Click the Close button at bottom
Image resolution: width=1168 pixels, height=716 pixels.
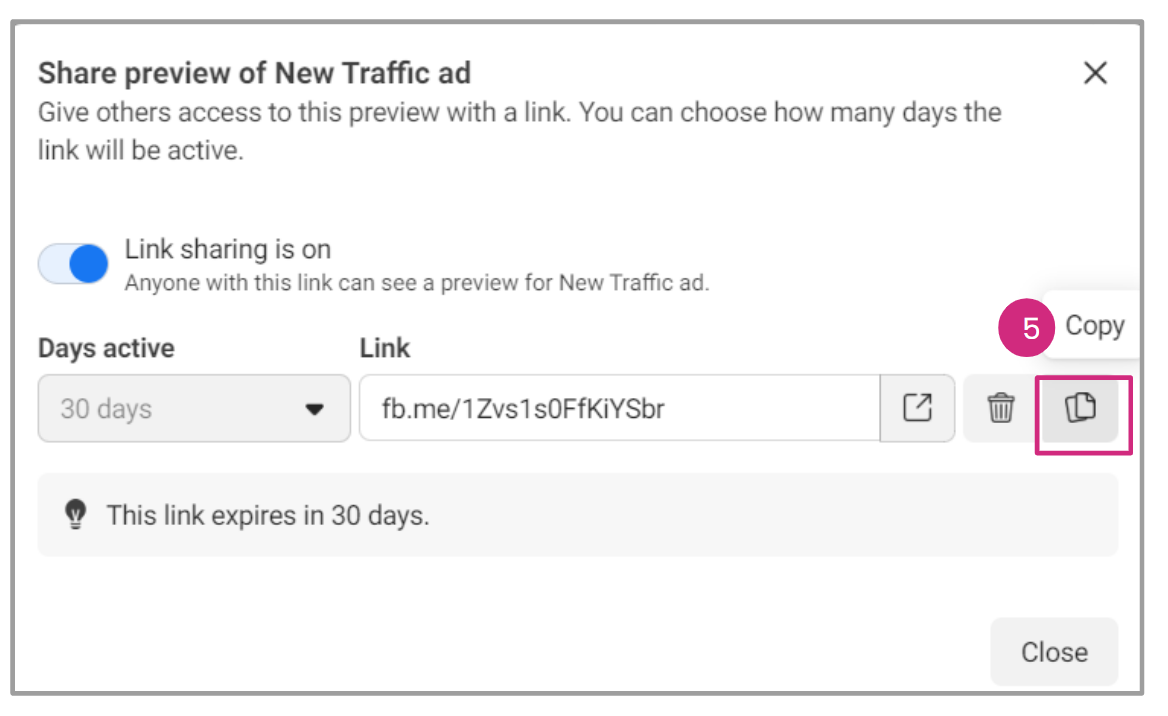pyautogui.click(x=1054, y=652)
